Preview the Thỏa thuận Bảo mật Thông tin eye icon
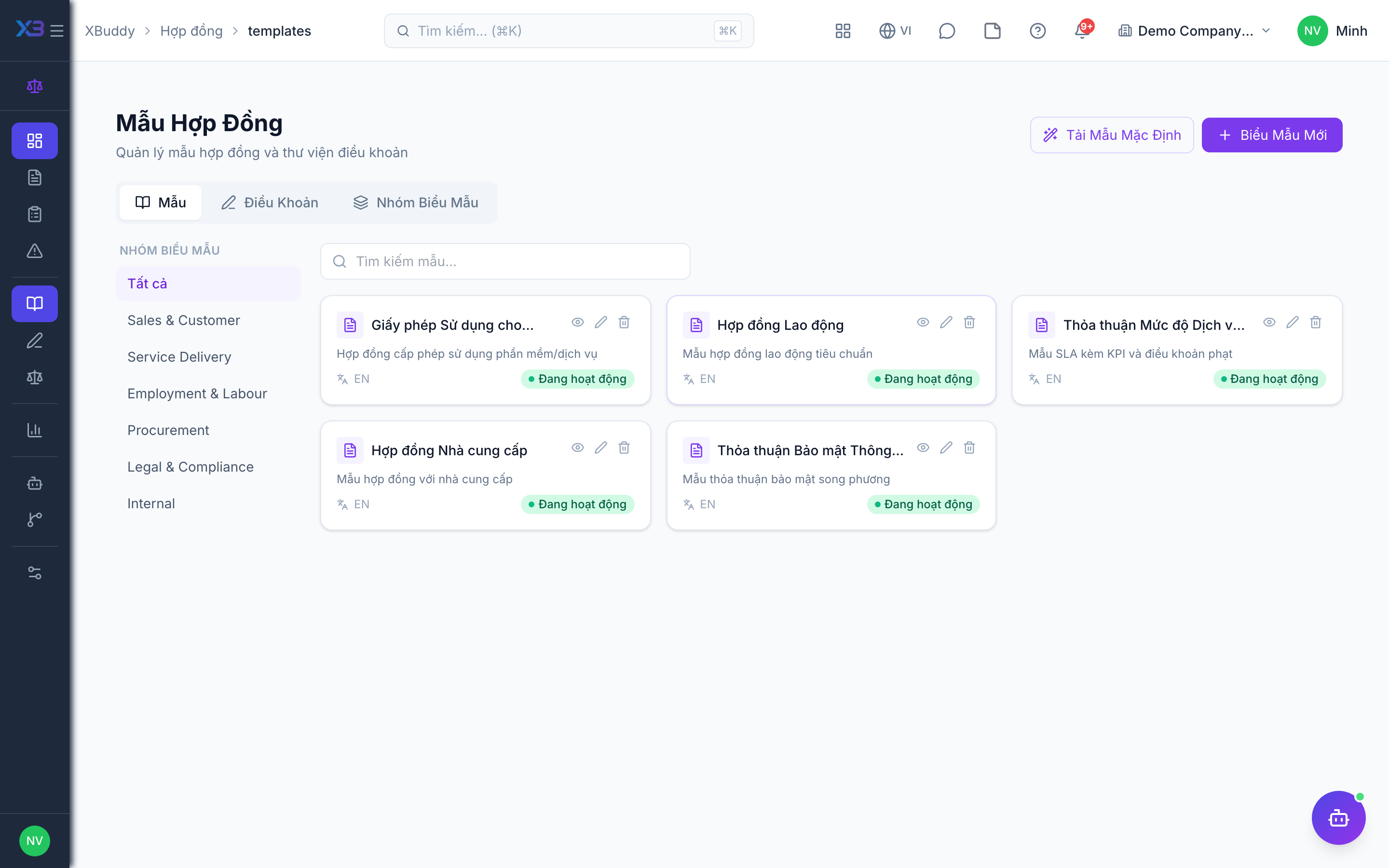Screen dimensions: 1389x868 tap(923, 448)
